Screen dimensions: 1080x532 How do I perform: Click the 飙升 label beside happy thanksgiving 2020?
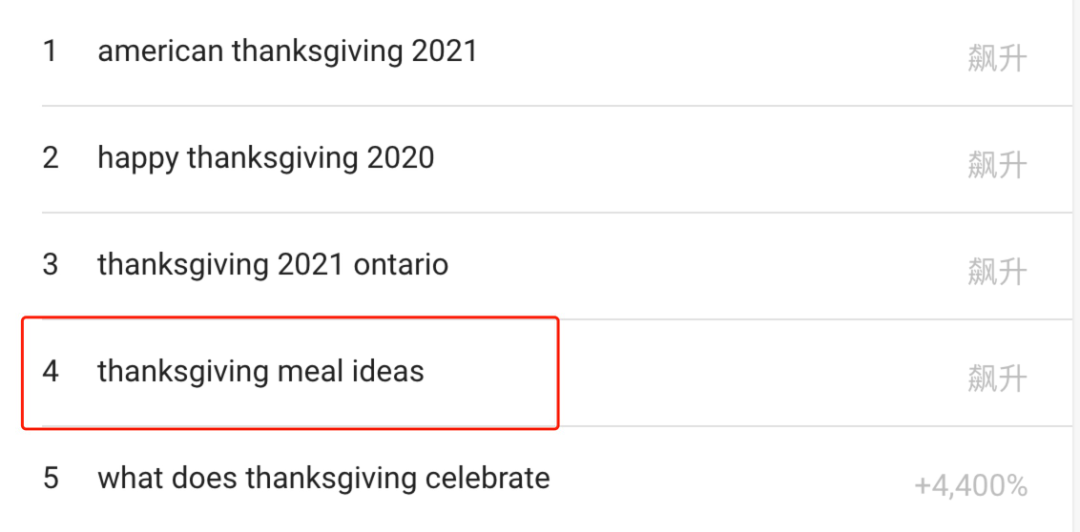(x=997, y=165)
